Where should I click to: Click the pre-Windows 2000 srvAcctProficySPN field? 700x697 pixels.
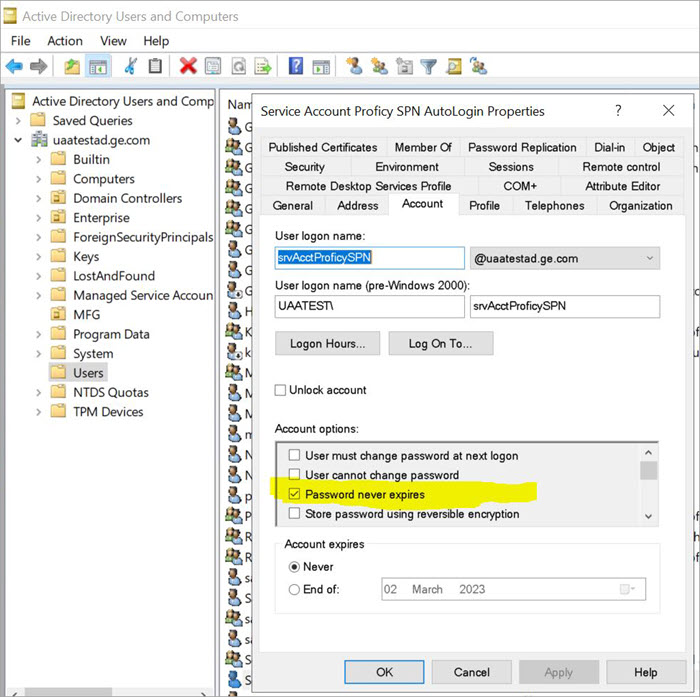click(x=565, y=306)
